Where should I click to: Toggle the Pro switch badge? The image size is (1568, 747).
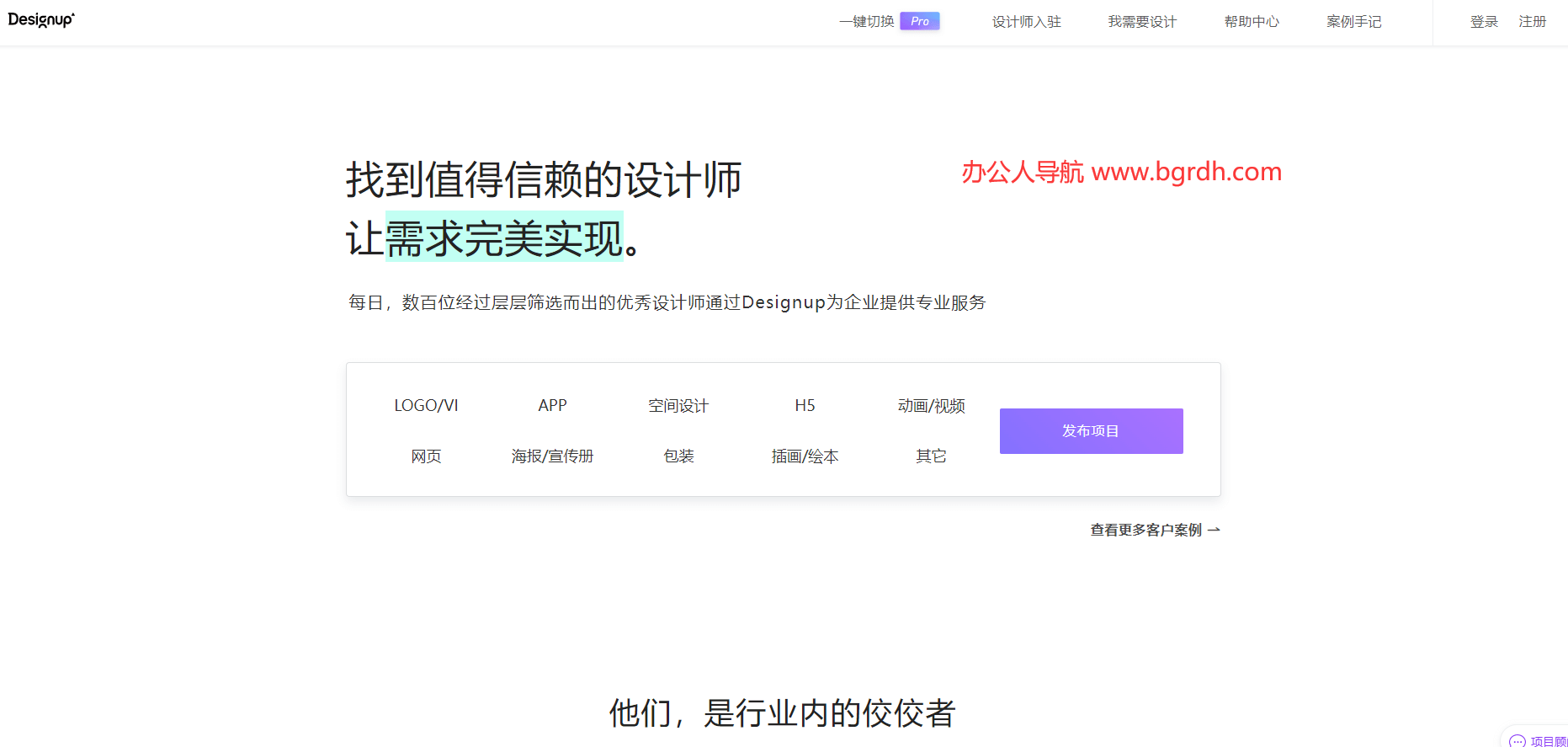(x=920, y=21)
